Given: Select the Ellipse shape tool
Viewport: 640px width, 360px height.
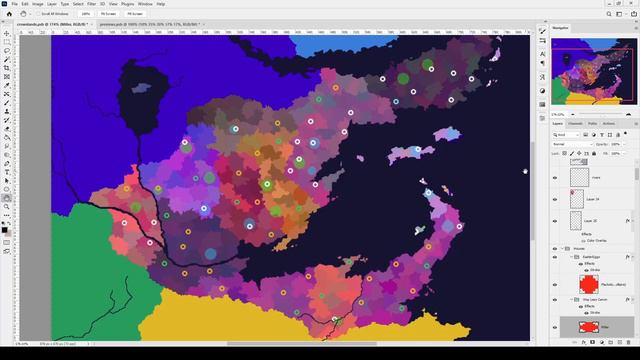Looking at the screenshot, I should [7, 189].
